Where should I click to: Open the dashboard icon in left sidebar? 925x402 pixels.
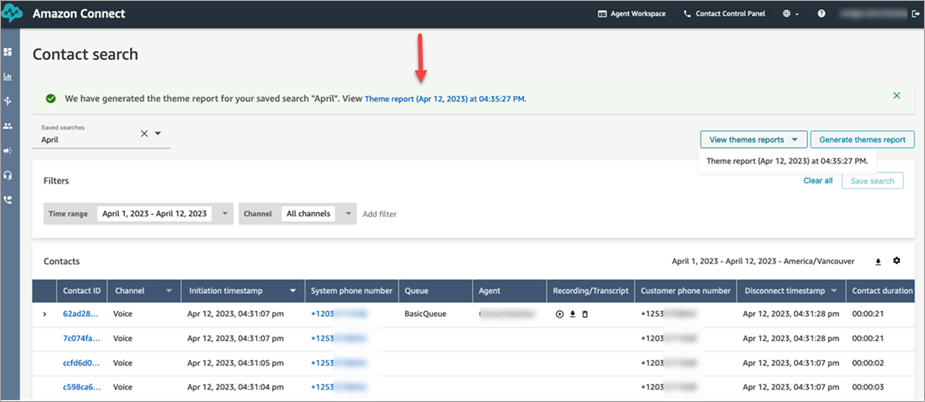point(8,51)
